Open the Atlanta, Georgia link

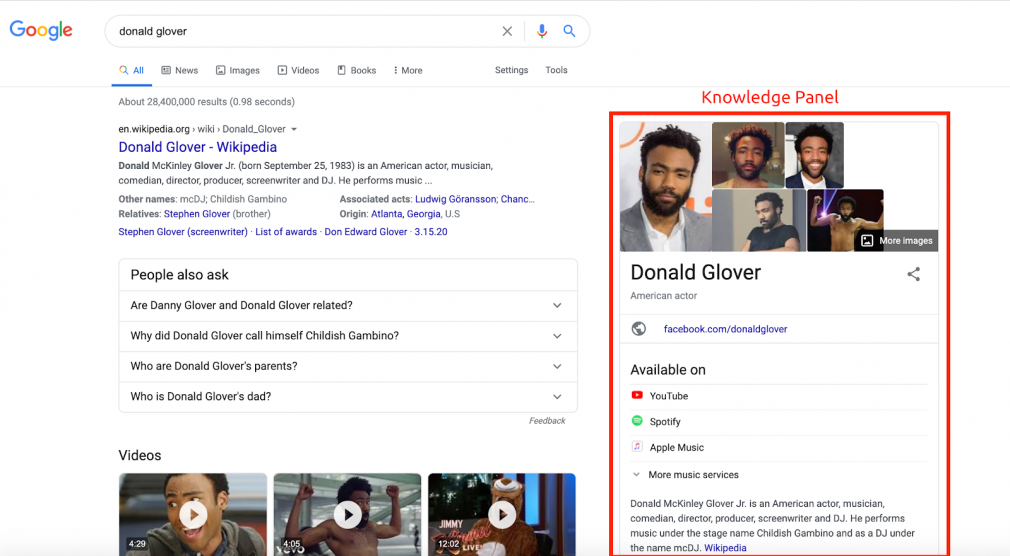tap(406, 214)
